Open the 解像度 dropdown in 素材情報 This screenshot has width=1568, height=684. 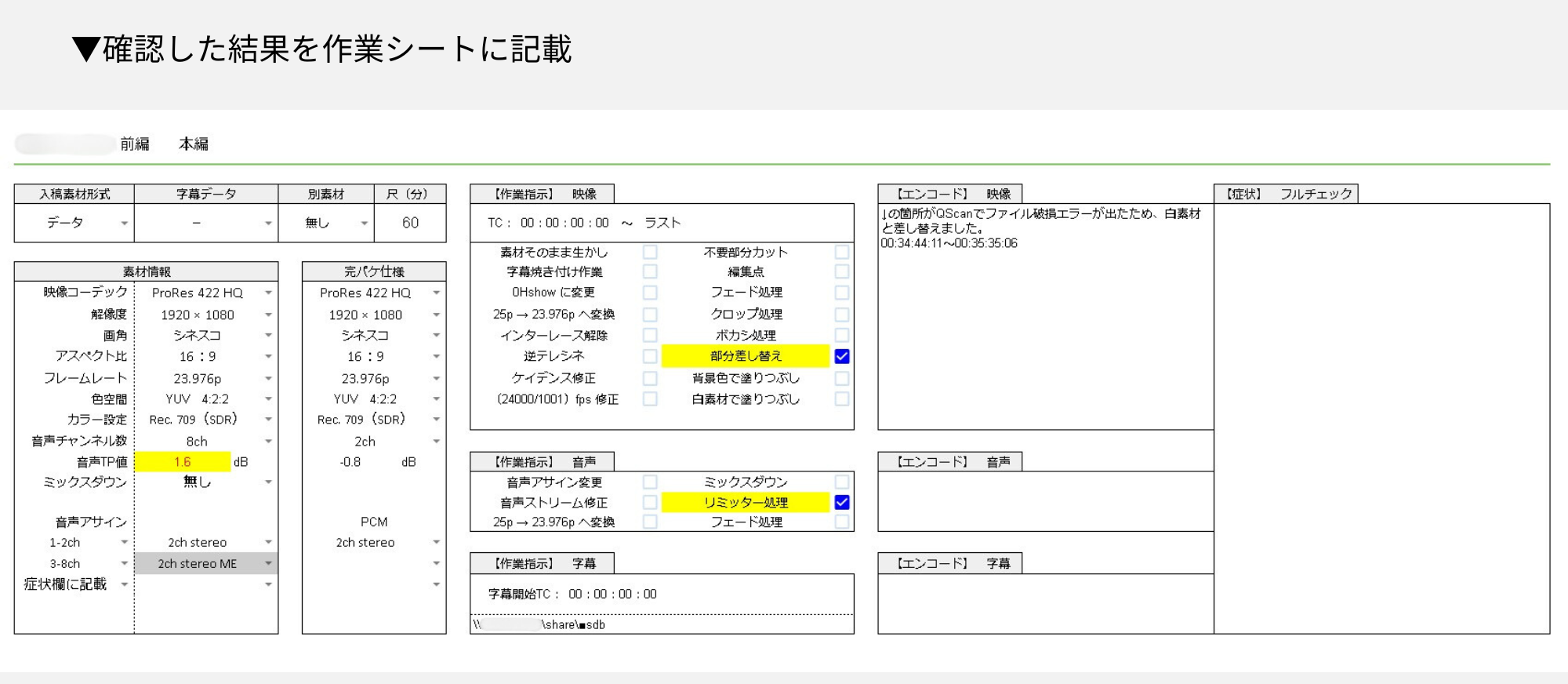coord(268,315)
